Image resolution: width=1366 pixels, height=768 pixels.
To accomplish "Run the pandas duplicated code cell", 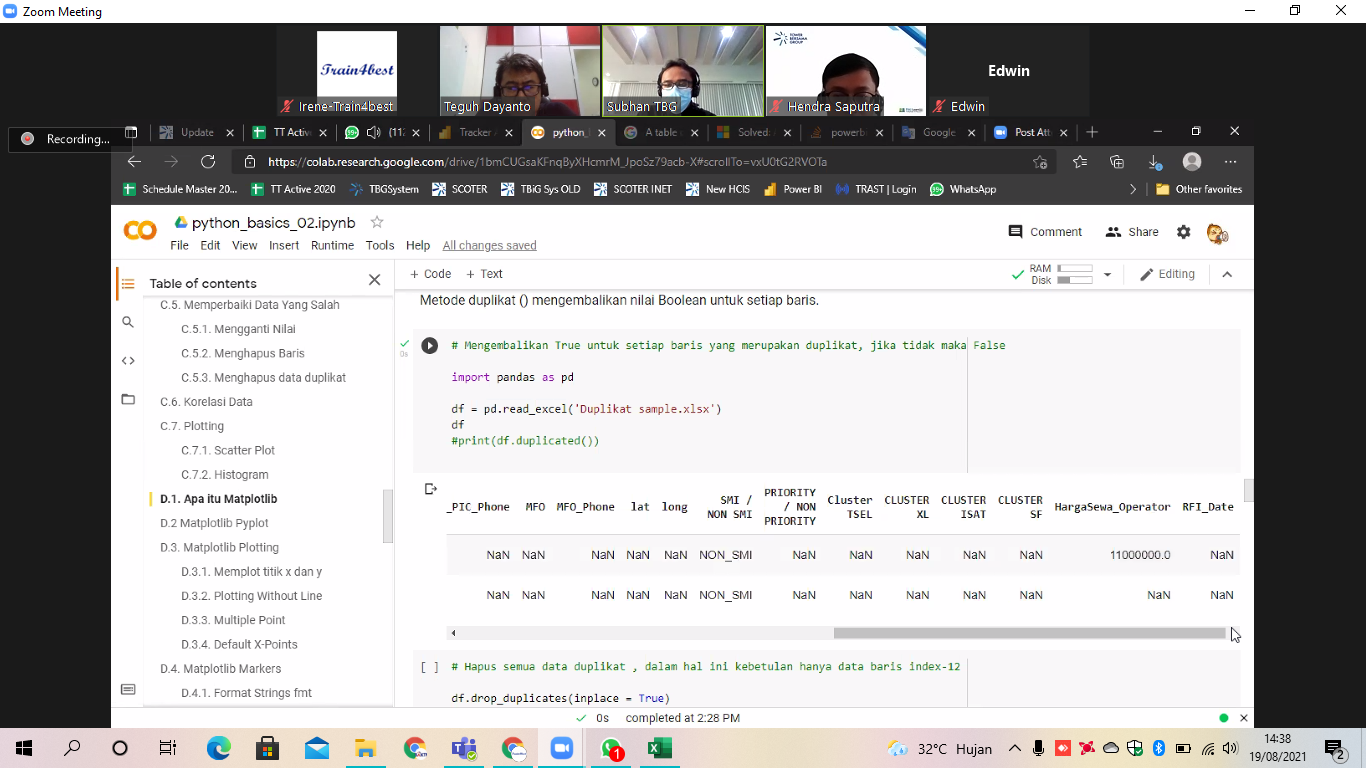I will [429, 346].
